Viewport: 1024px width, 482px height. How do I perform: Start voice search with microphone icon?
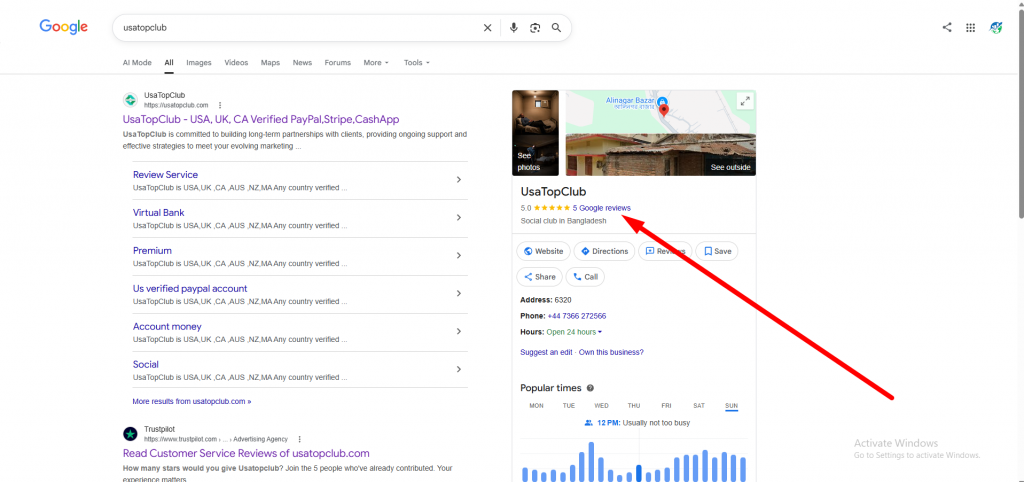point(513,27)
